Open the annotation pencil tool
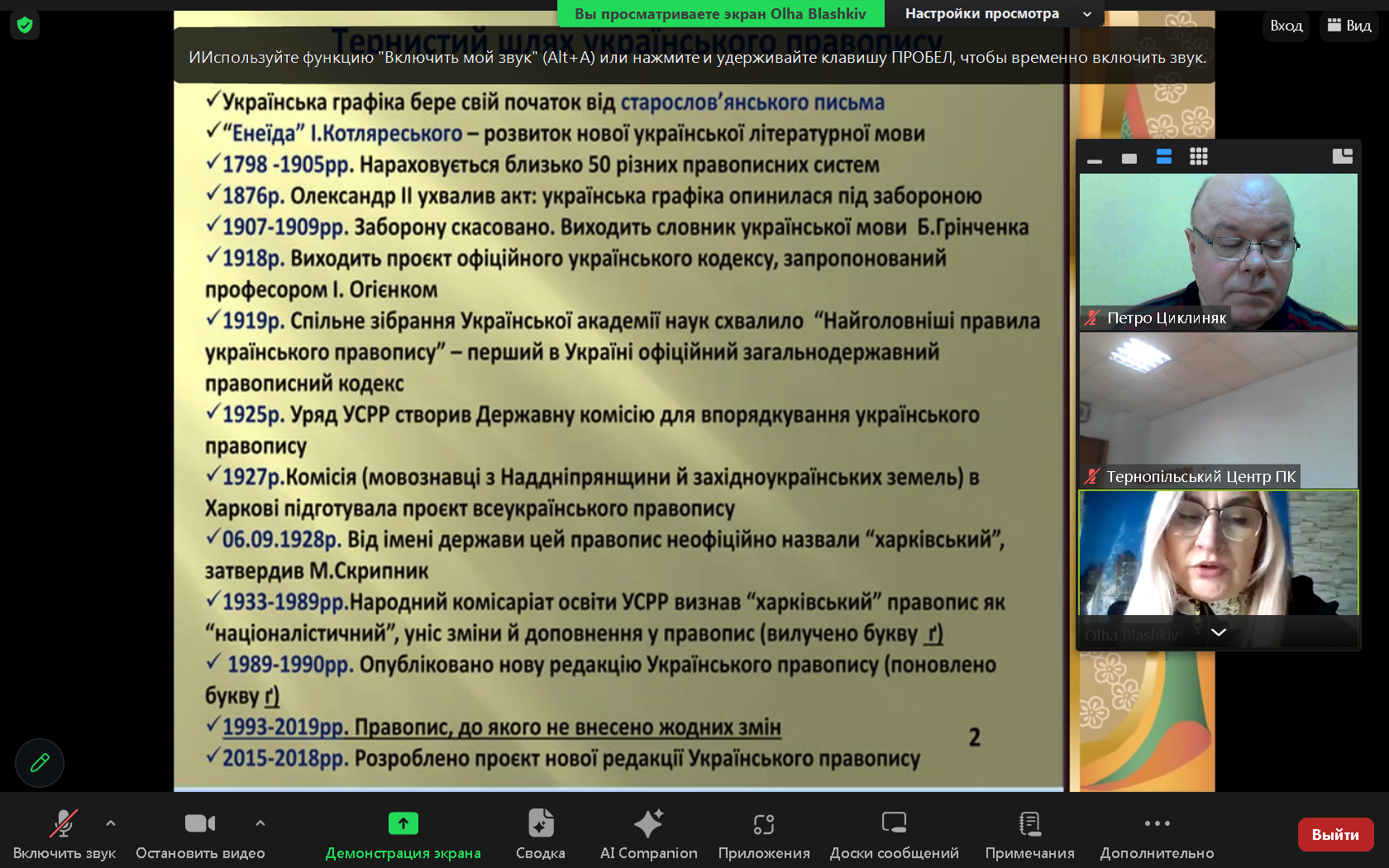This screenshot has height=868, width=1389. pos(40,763)
